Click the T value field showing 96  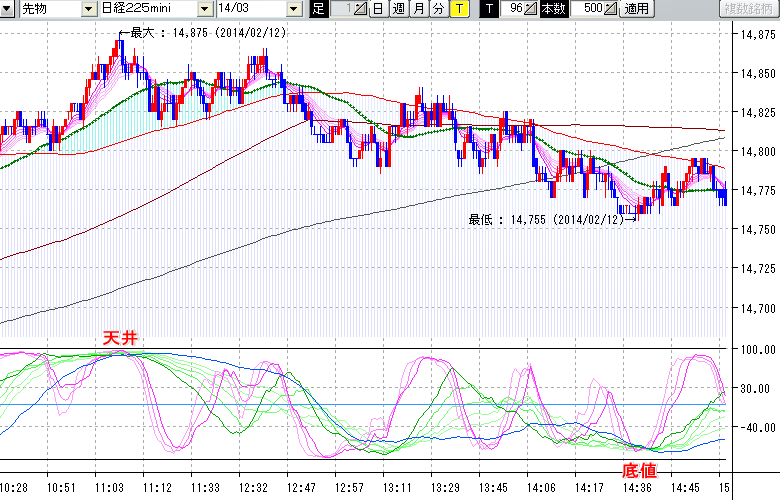click(x=514, y=9)
